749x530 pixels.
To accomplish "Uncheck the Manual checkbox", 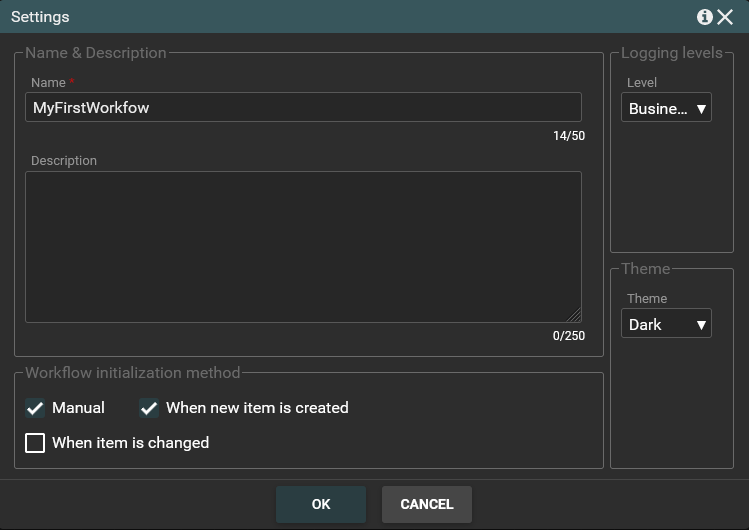I will [x=35, y=408].
